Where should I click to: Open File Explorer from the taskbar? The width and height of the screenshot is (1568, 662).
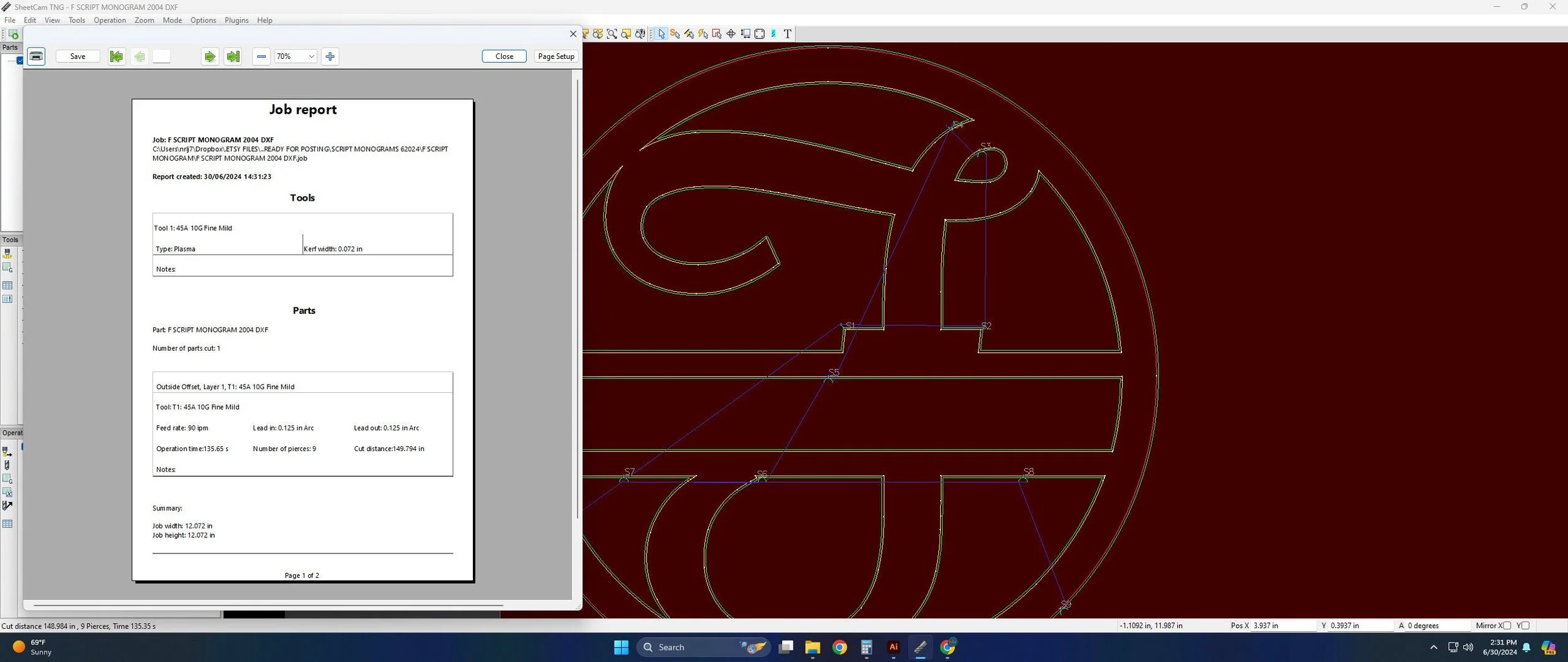point(812,647)
